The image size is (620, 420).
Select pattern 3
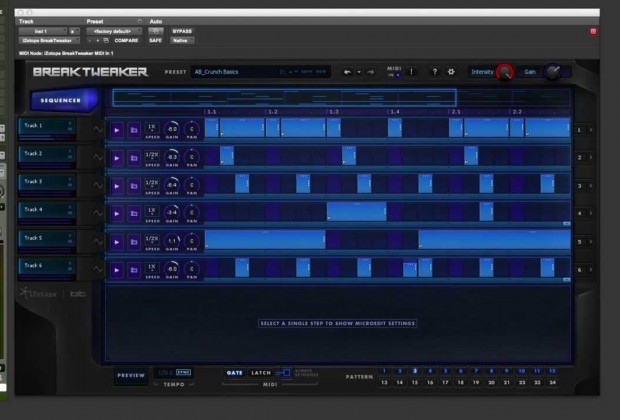[415, 371]
